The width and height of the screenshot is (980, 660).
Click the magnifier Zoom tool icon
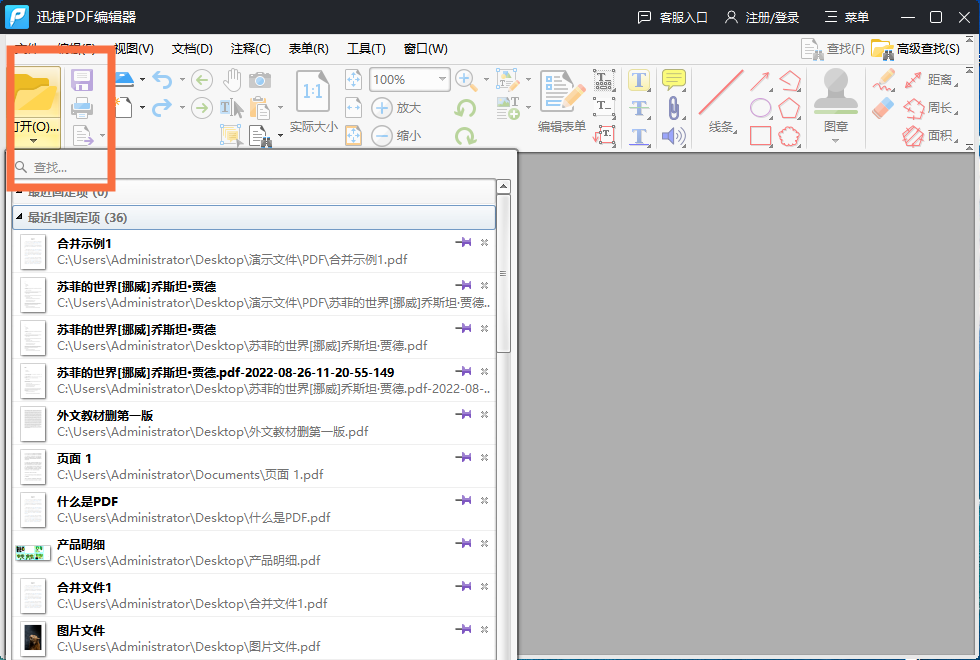pyautogui.click(x=466, y=79)
